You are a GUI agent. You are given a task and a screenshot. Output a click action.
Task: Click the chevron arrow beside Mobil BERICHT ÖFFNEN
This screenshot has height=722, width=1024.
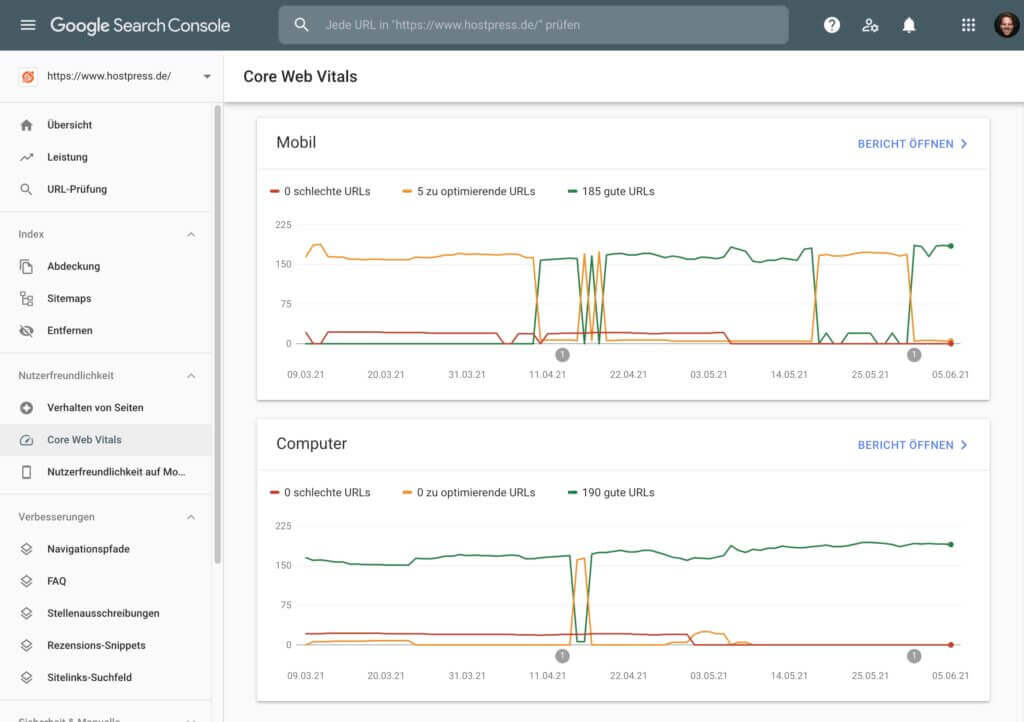click(x=964, y=144)
